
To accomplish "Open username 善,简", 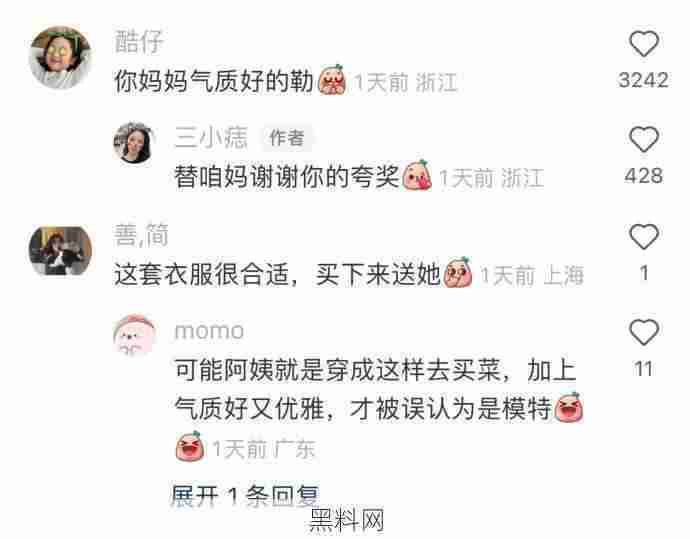I will [141, 235].
